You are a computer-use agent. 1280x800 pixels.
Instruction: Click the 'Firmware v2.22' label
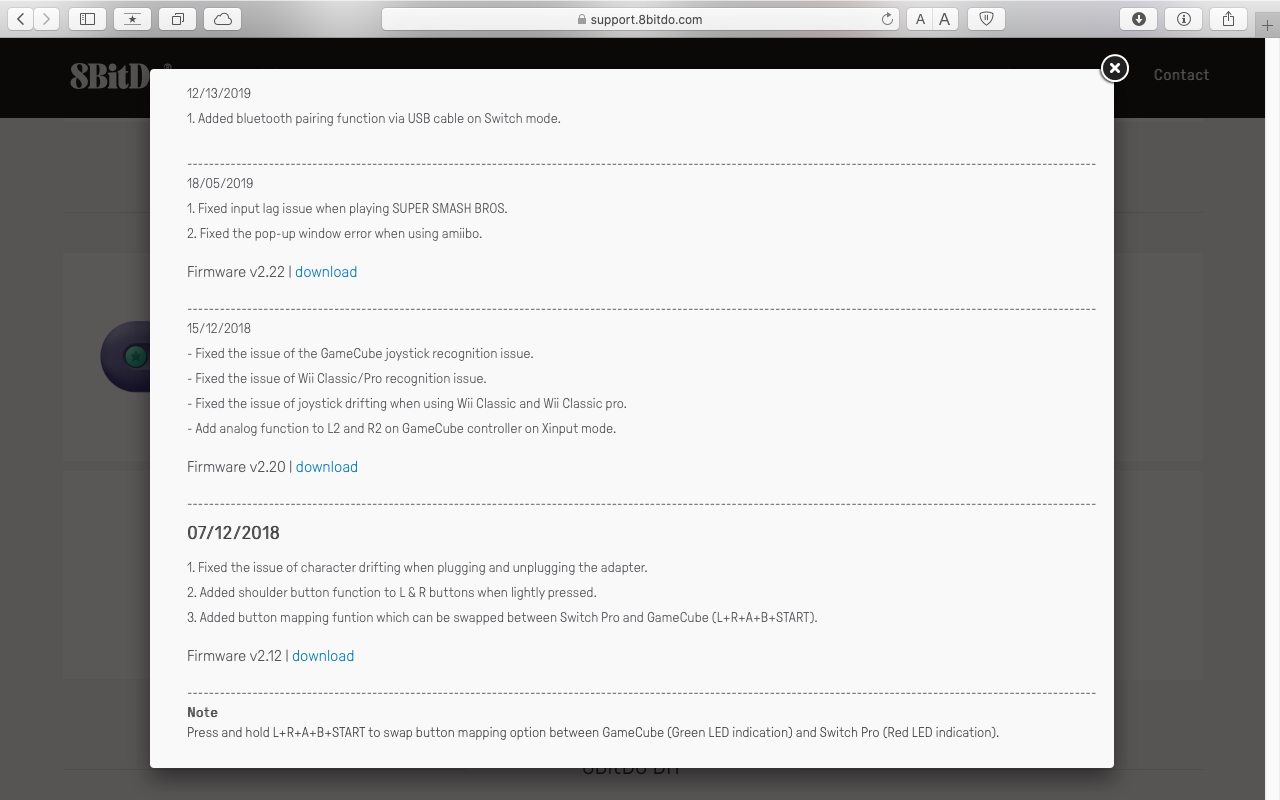click(236, 272)
